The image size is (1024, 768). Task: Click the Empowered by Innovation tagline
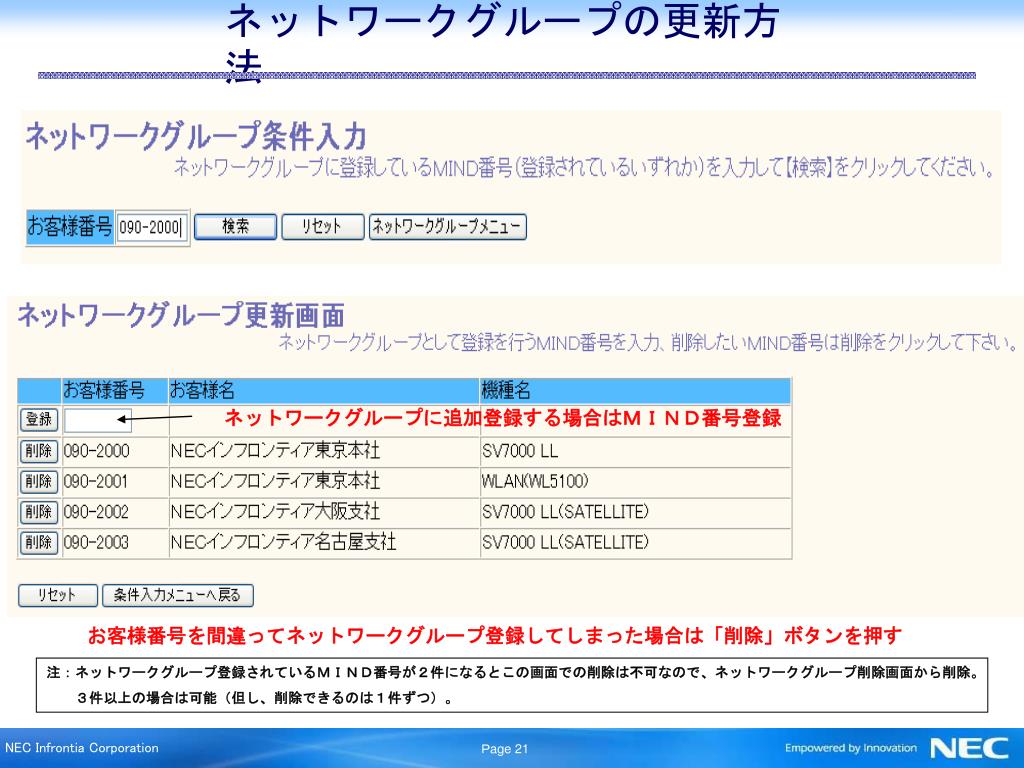click(x=851, y=748)
